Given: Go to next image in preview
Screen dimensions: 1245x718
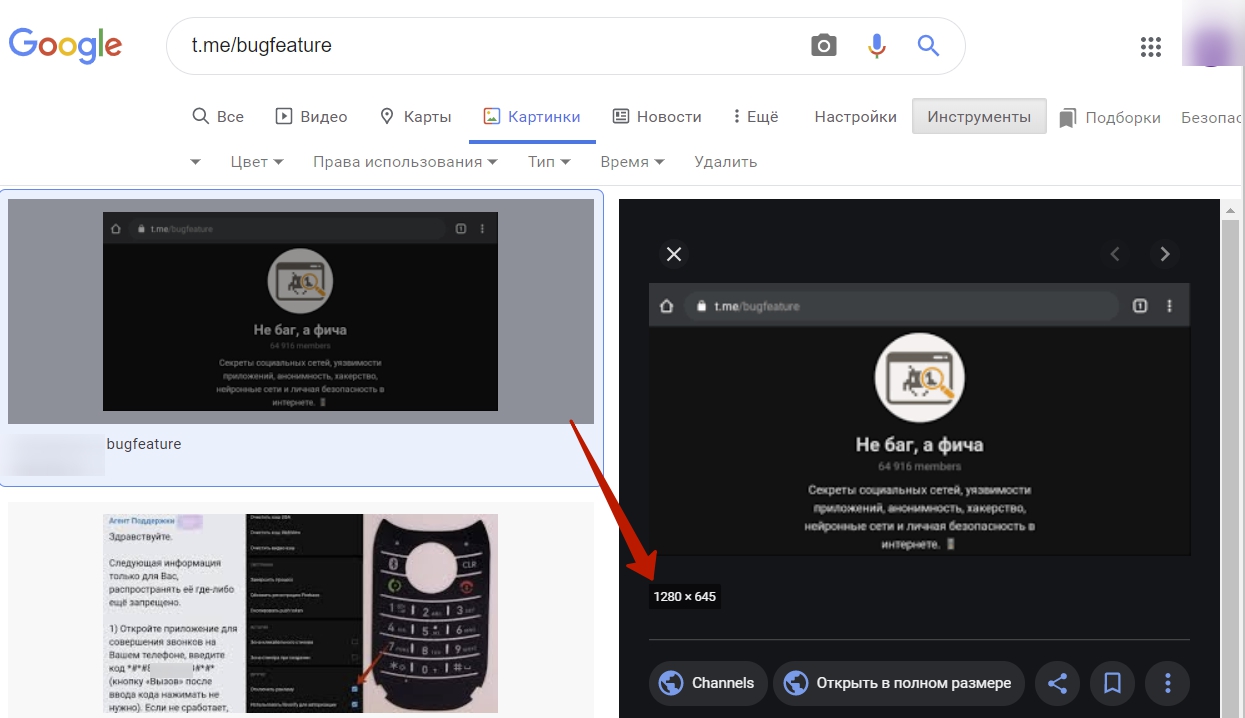Looking at the screenshot, I should pyautogui.click(x=1164, y=254).
